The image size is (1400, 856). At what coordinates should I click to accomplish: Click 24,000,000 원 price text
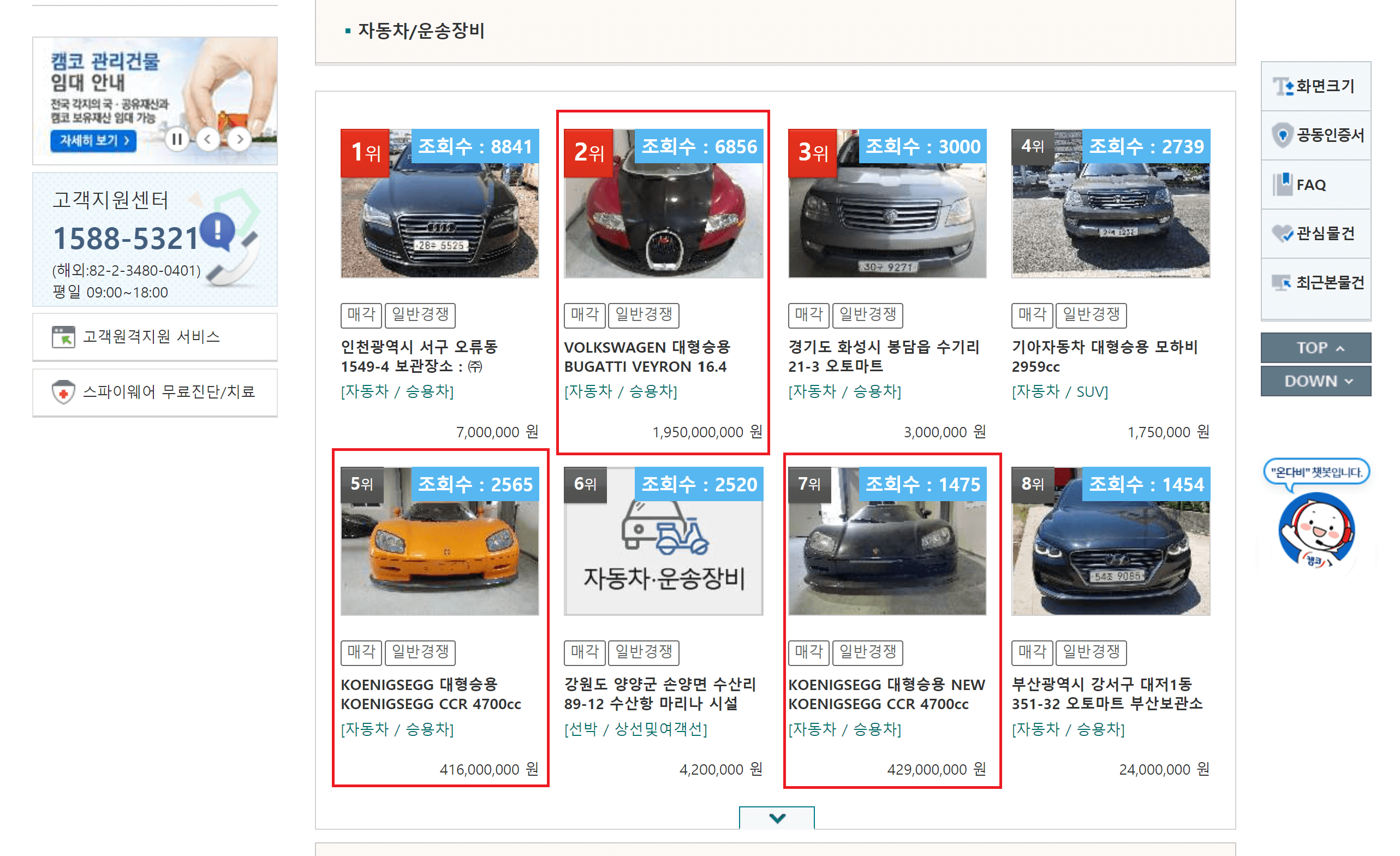[1164, 770]
